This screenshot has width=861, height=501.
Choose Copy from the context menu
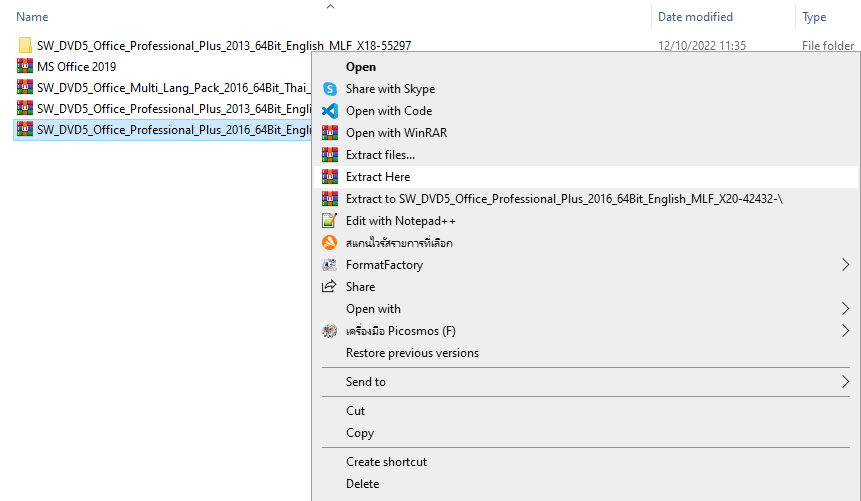point(360,433)
